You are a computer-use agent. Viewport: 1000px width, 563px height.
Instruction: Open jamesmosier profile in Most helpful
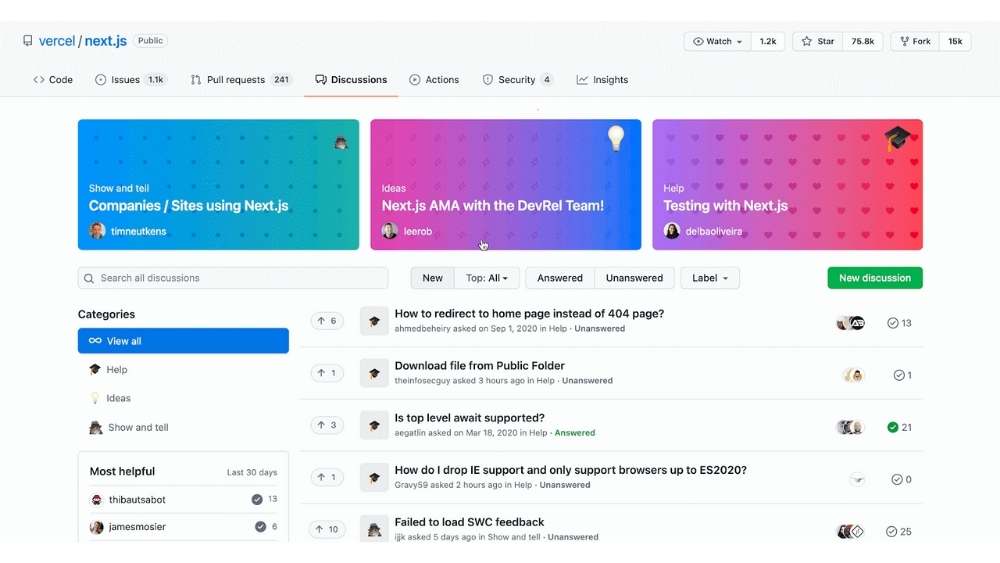tap(136, 527)
